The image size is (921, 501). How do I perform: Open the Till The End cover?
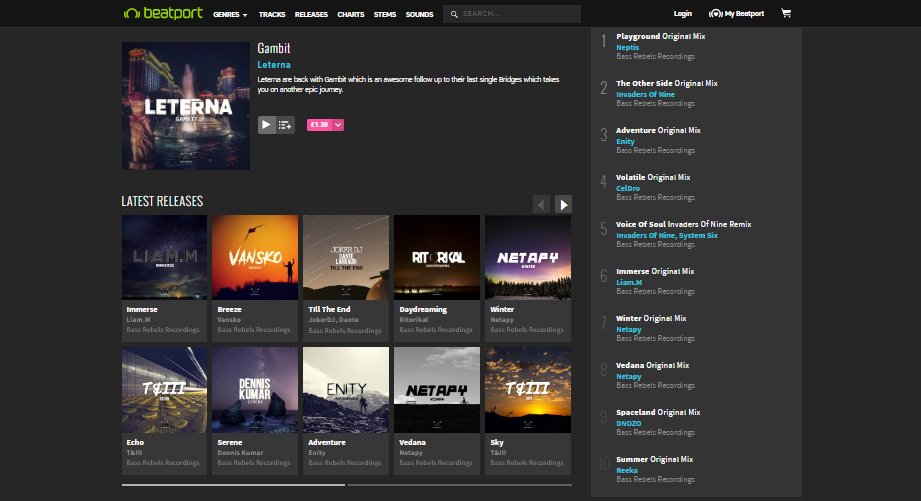pos(346,257)
